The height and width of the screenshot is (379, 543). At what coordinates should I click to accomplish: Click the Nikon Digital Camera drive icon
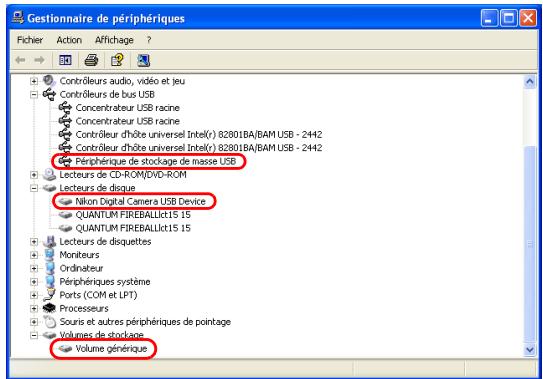(x=65, y=201)
